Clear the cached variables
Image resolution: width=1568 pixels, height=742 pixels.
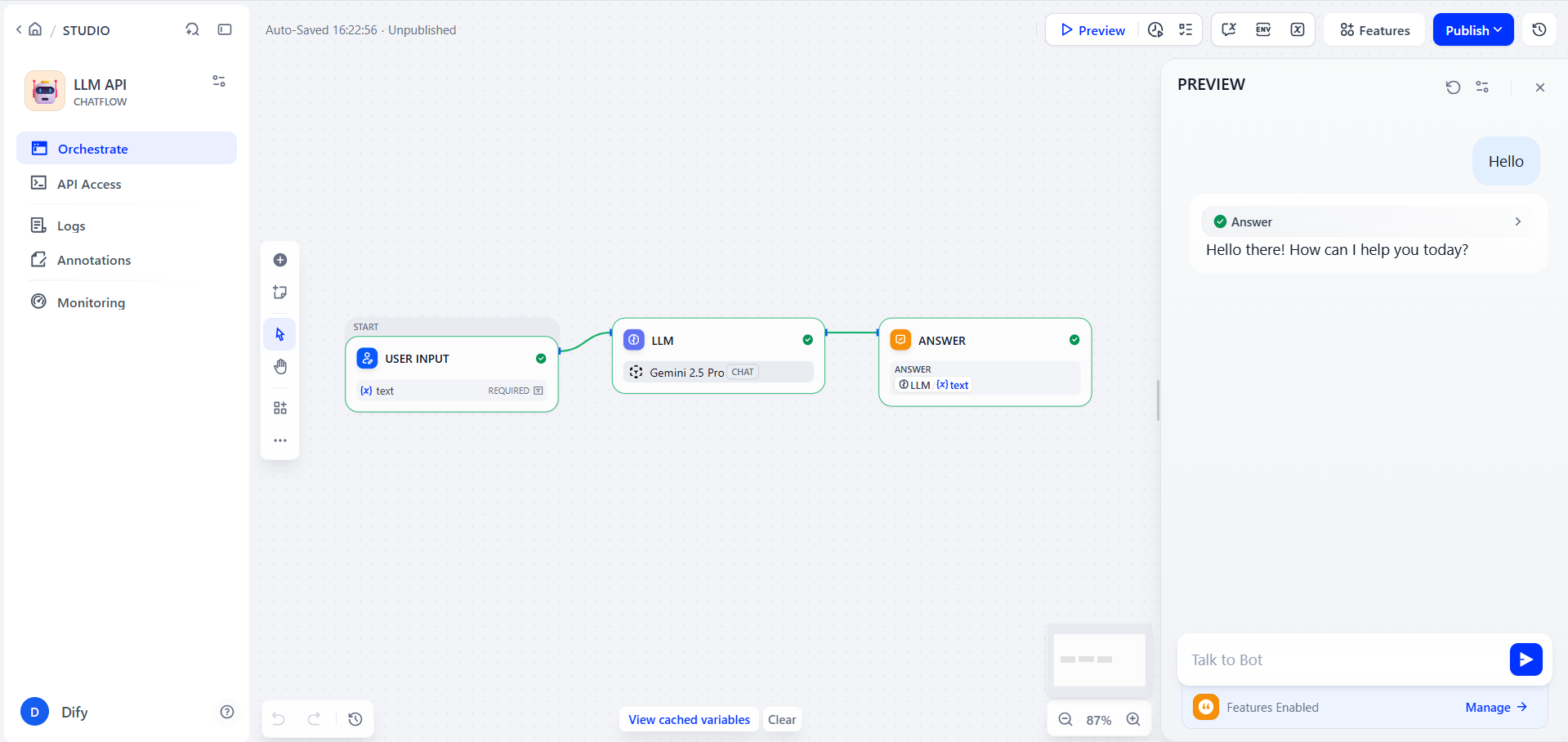click(x=782, y=719)
